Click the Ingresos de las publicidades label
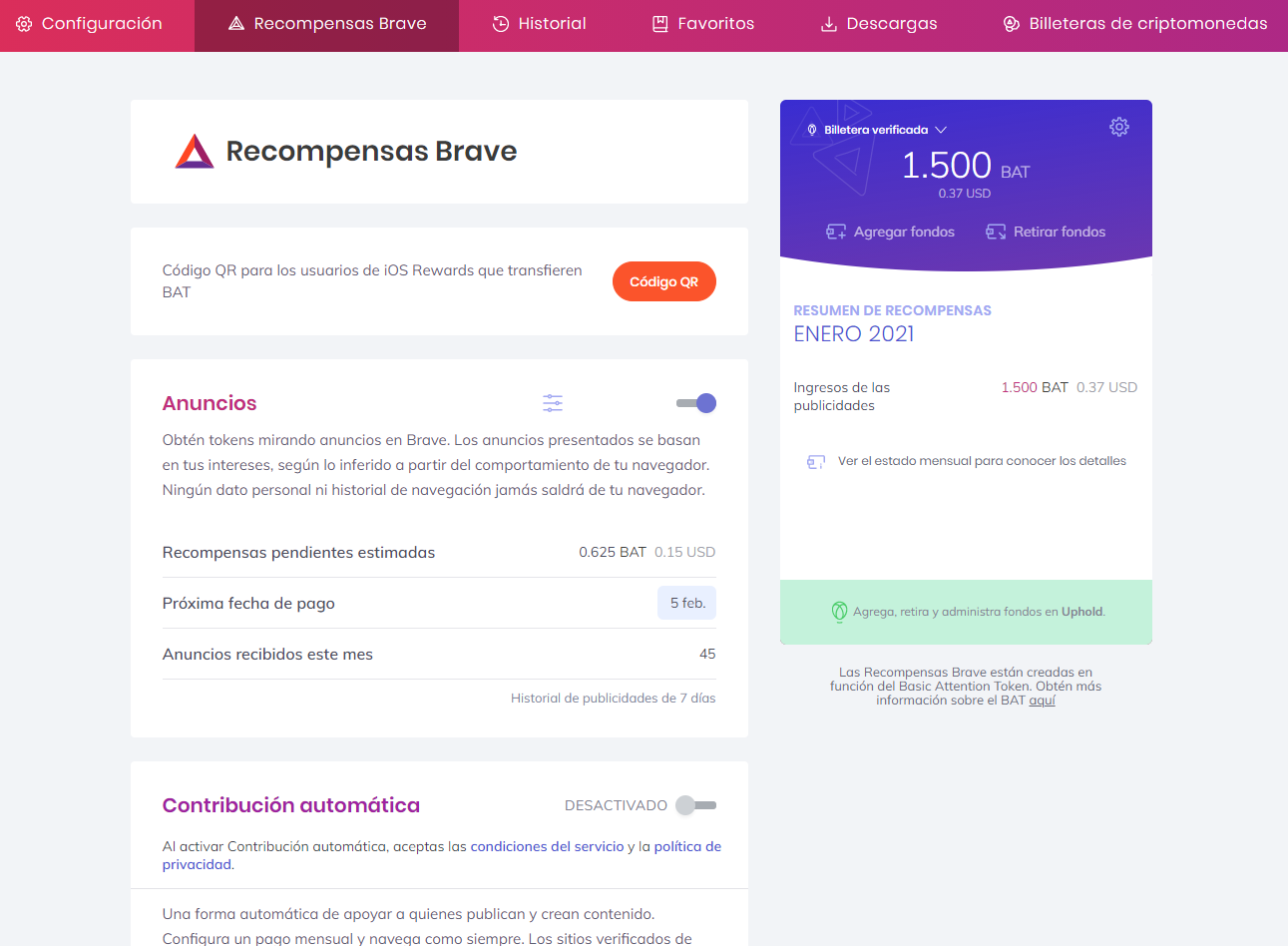 click(x=842, y=396)
